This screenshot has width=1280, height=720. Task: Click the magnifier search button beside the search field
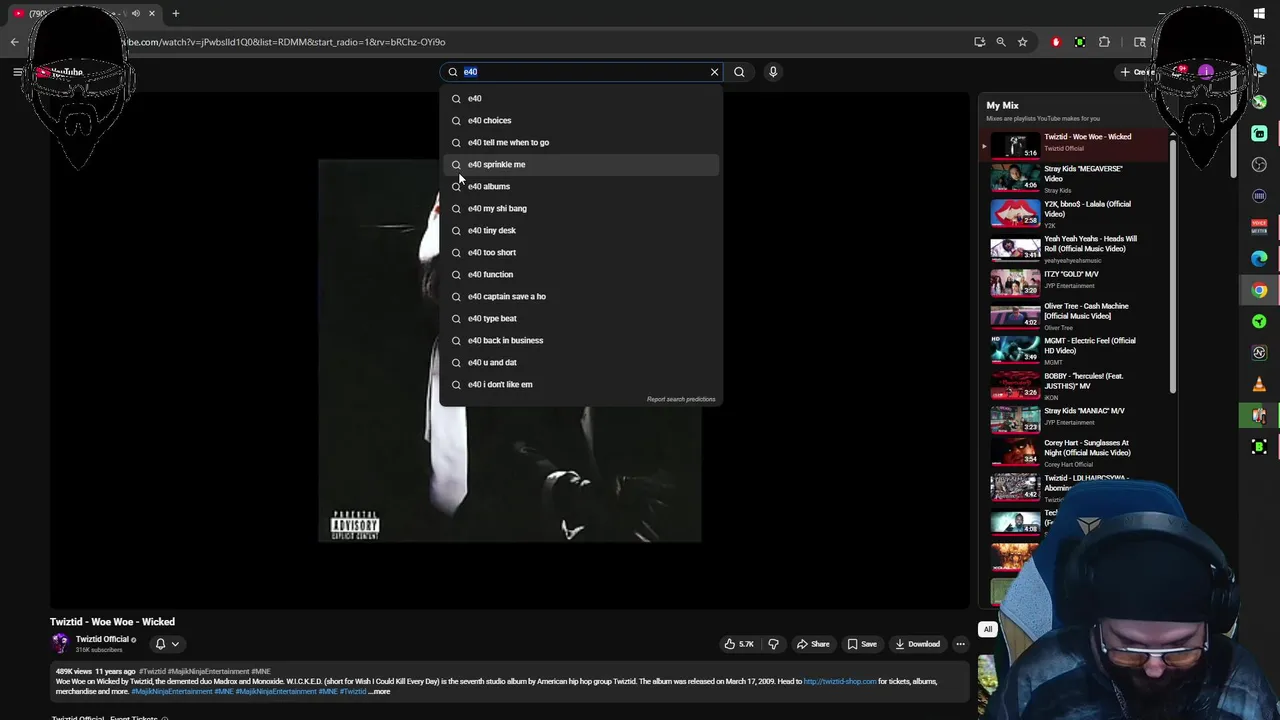click(739, 72)
